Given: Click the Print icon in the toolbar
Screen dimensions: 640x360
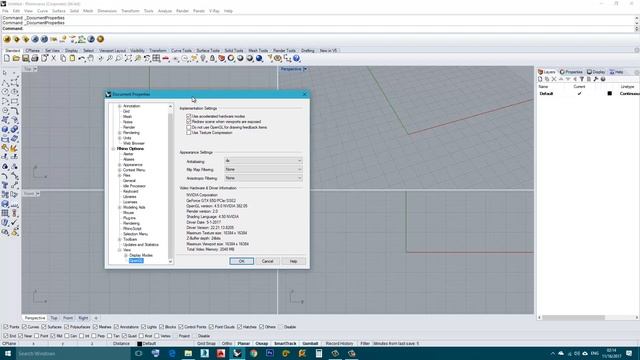Looking at the screenshot, I should point(35,59).
